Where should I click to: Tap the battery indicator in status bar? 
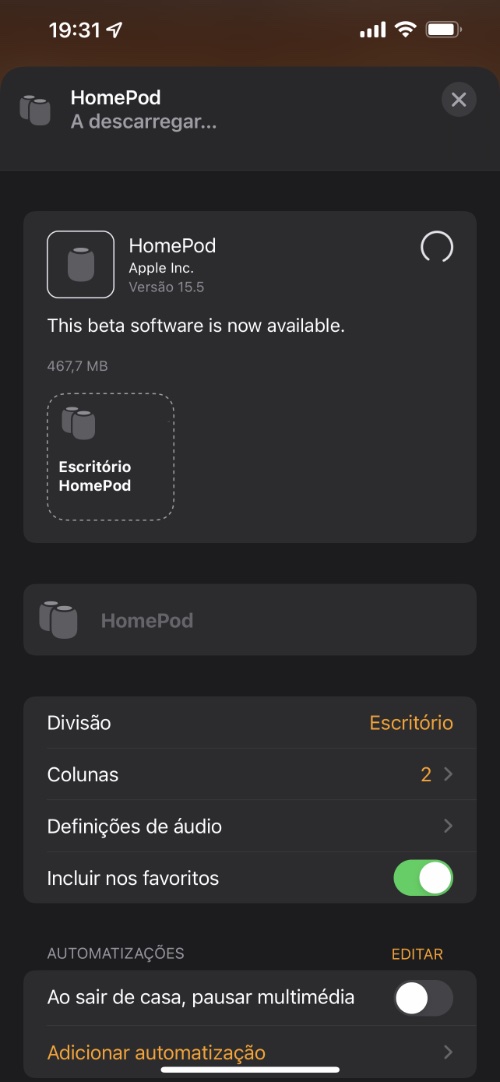click(444, 30)
